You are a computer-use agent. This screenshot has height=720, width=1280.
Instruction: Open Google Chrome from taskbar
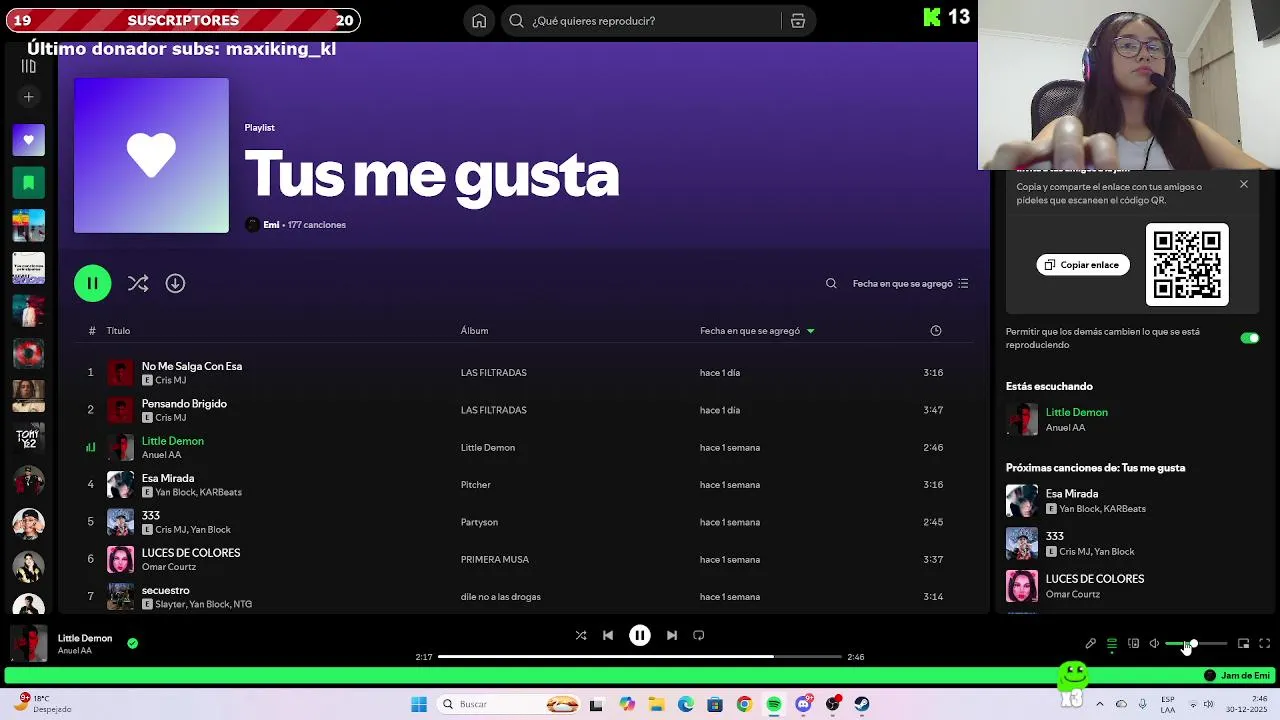[744, 705]
